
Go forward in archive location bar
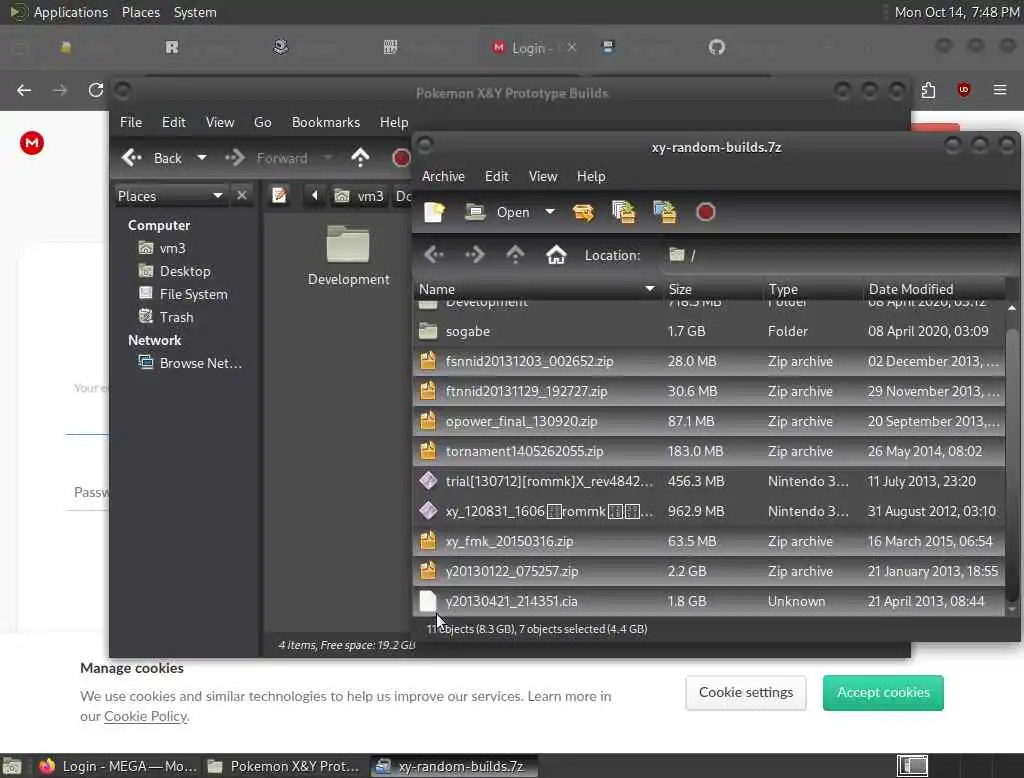click(x=475, y=255)
